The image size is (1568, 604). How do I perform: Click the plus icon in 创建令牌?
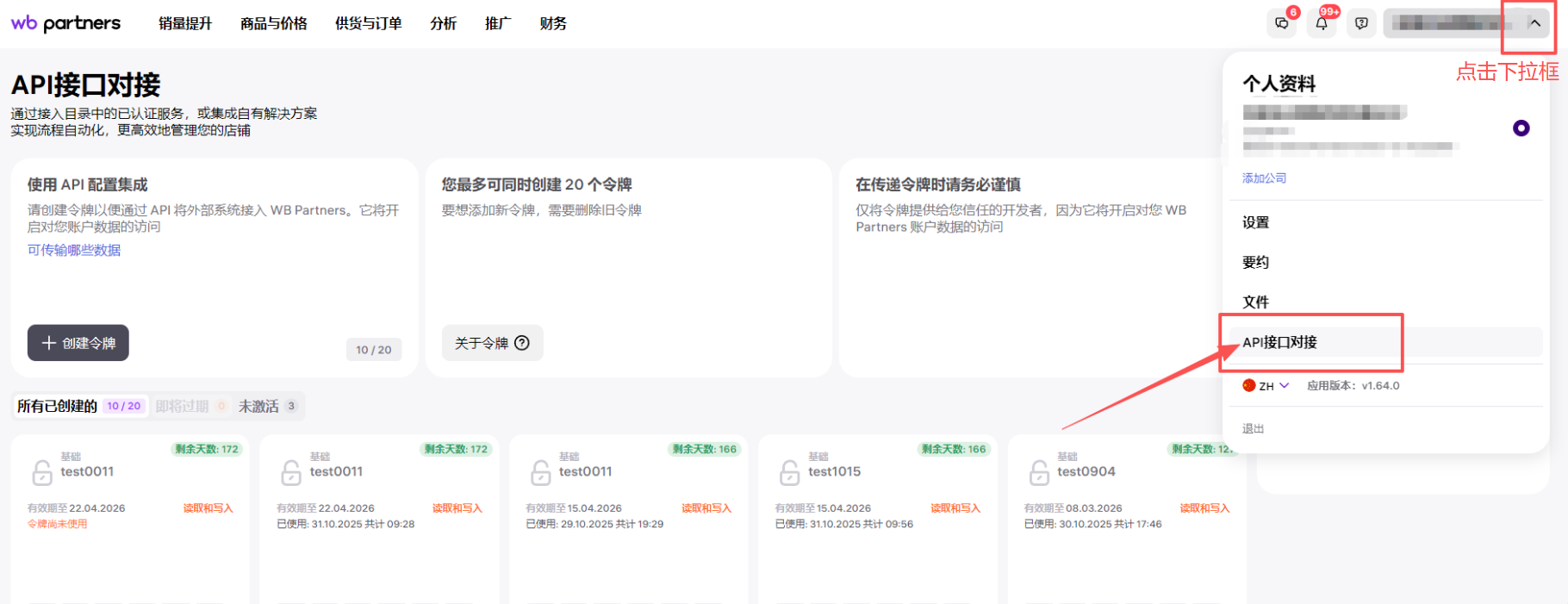tap(49, 343)
